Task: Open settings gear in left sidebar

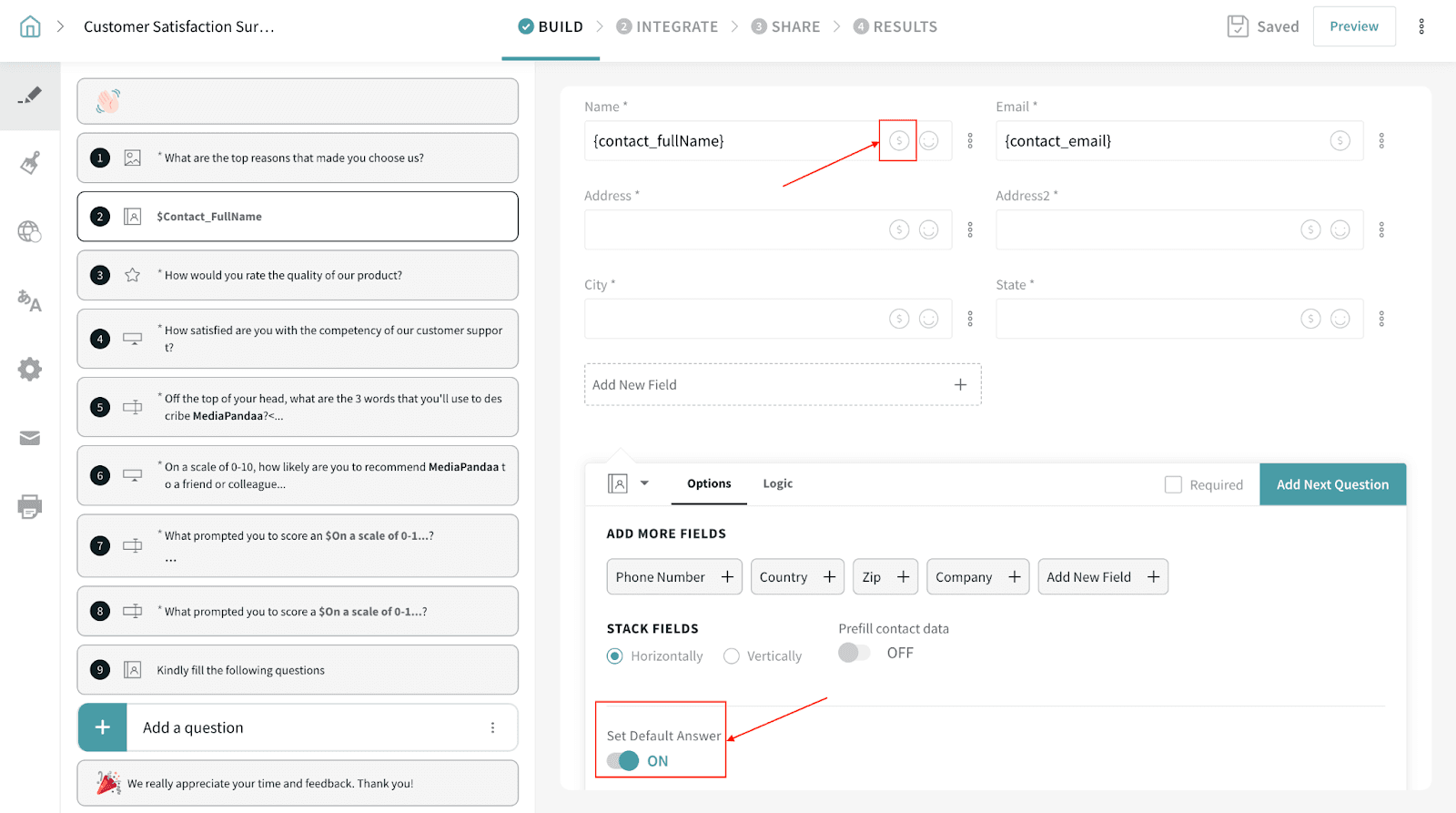Action: click(30, 369)
